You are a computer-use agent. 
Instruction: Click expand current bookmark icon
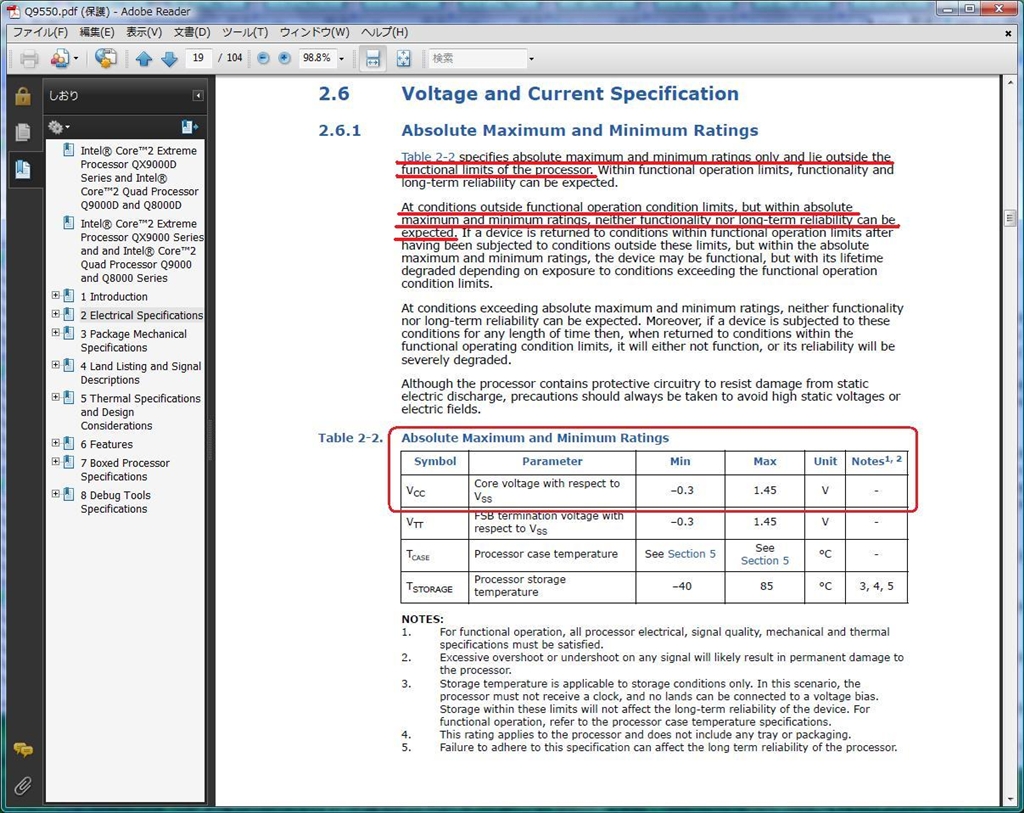[189, 127]
